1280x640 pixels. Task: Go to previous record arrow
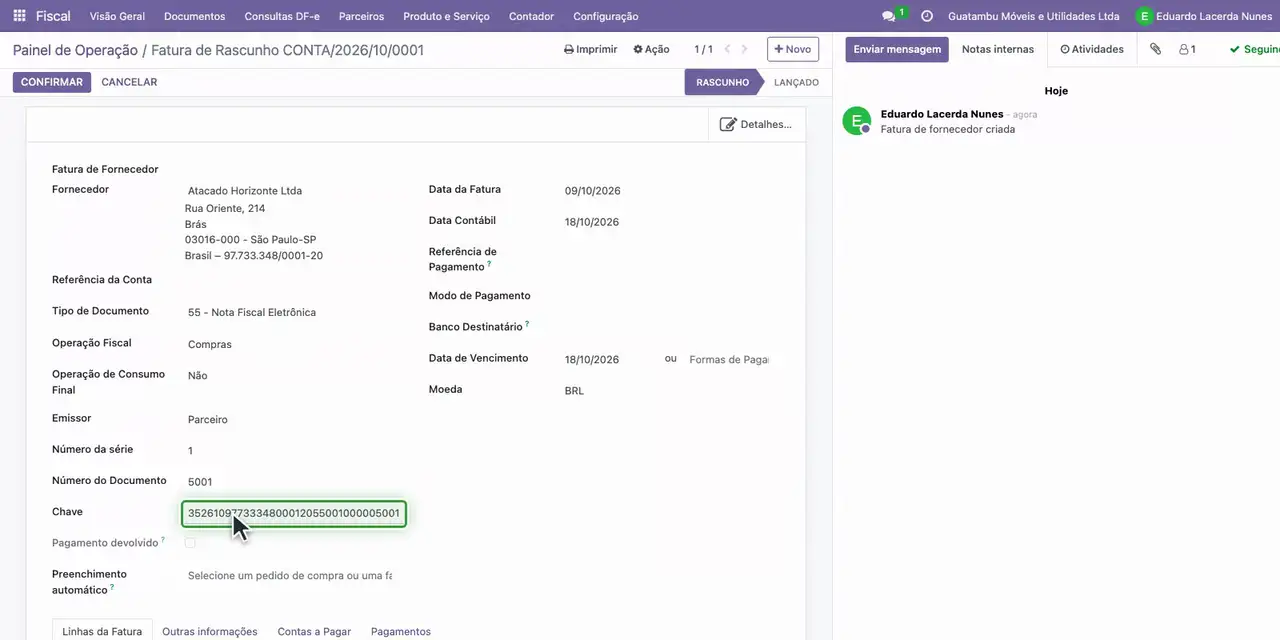727,49
